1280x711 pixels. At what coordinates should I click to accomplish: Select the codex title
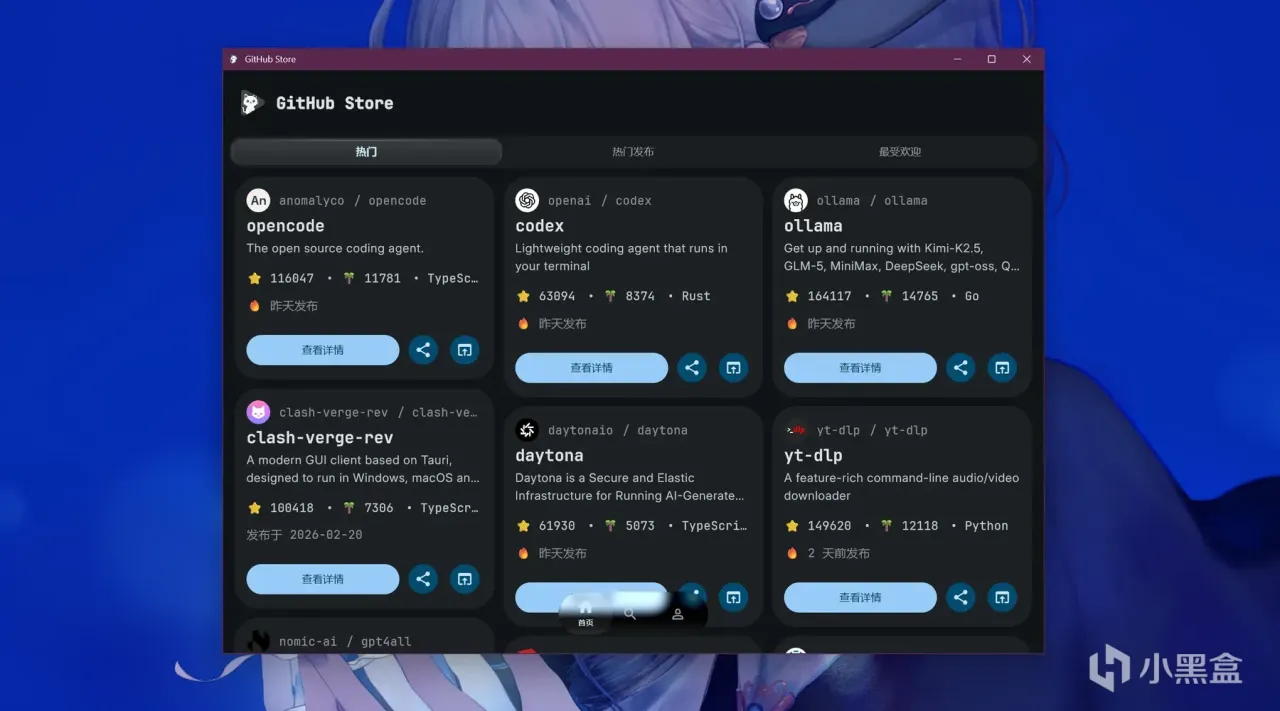tap(539, 226)
